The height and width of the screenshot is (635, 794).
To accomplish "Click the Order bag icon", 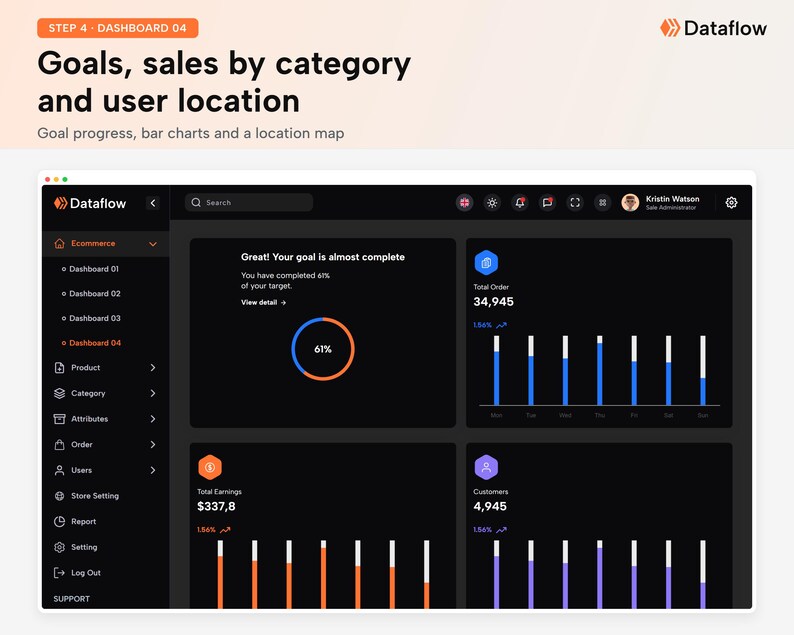I will tap(59, 445).
